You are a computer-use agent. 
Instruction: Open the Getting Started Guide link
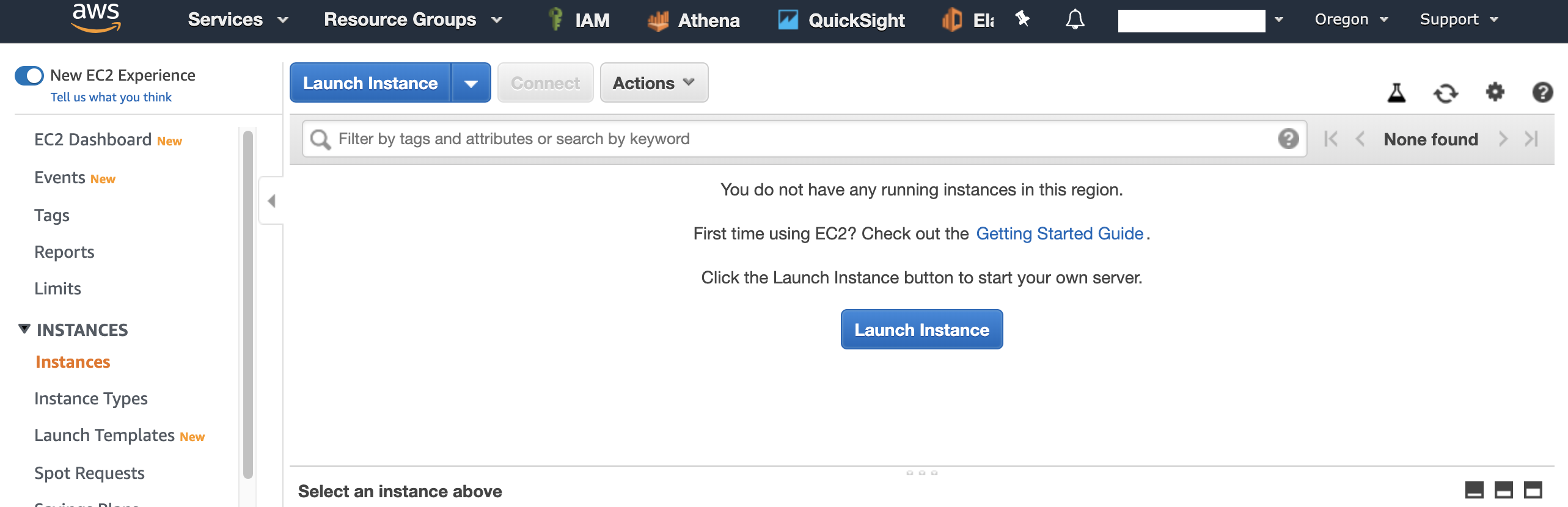pyautogui.click(x=1059, y=234)
